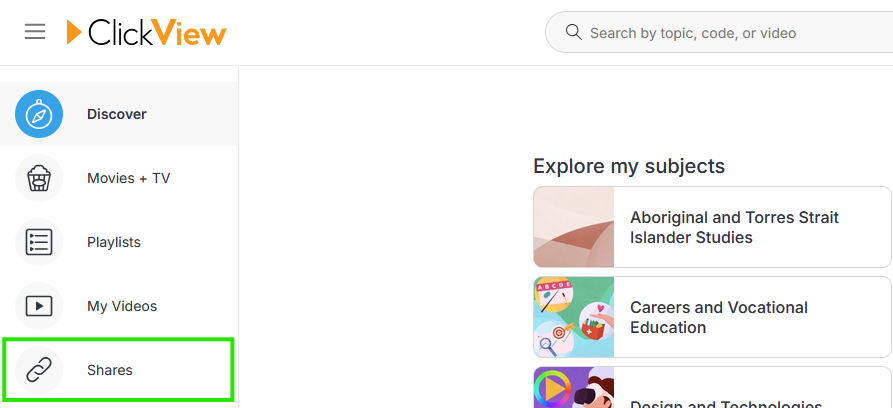893x408 pixels.
Task: Click the Playlists list icon
Action: (x=39, y=242)
